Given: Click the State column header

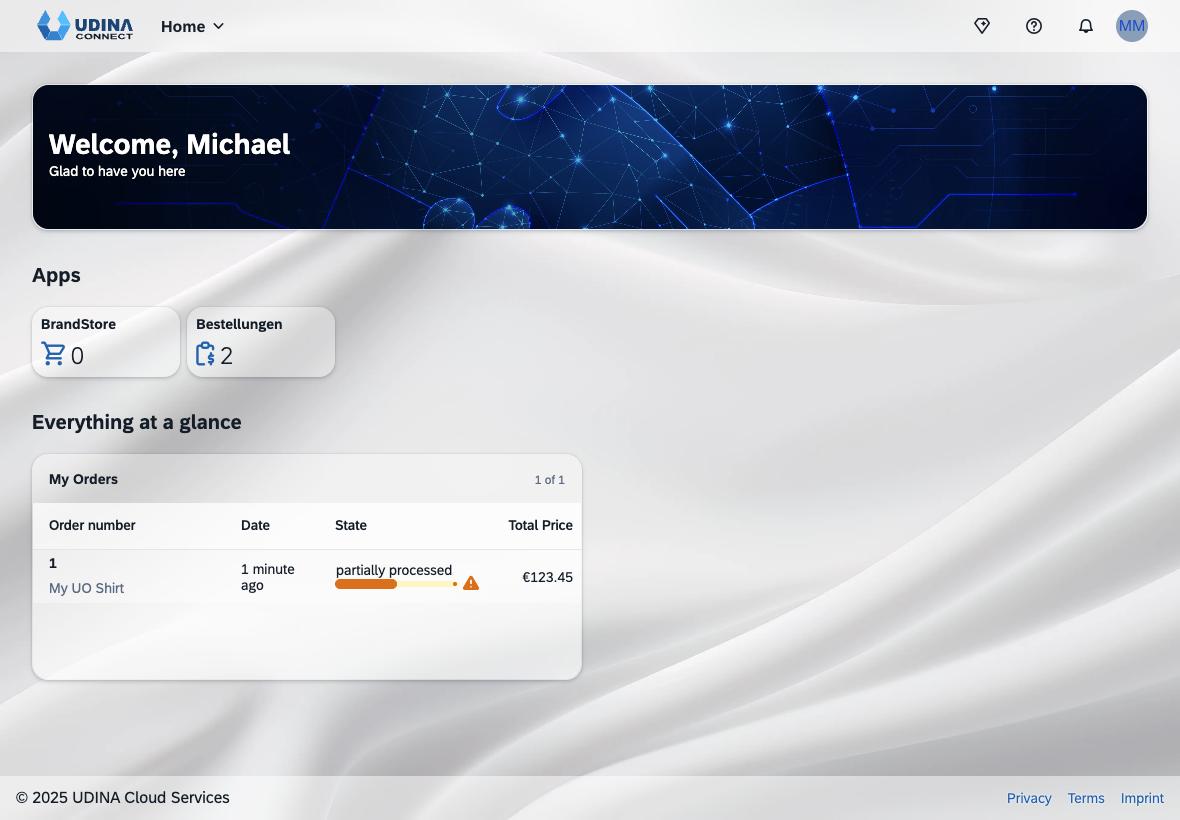Looking at the screenshot, I should (x=351, y=525).
